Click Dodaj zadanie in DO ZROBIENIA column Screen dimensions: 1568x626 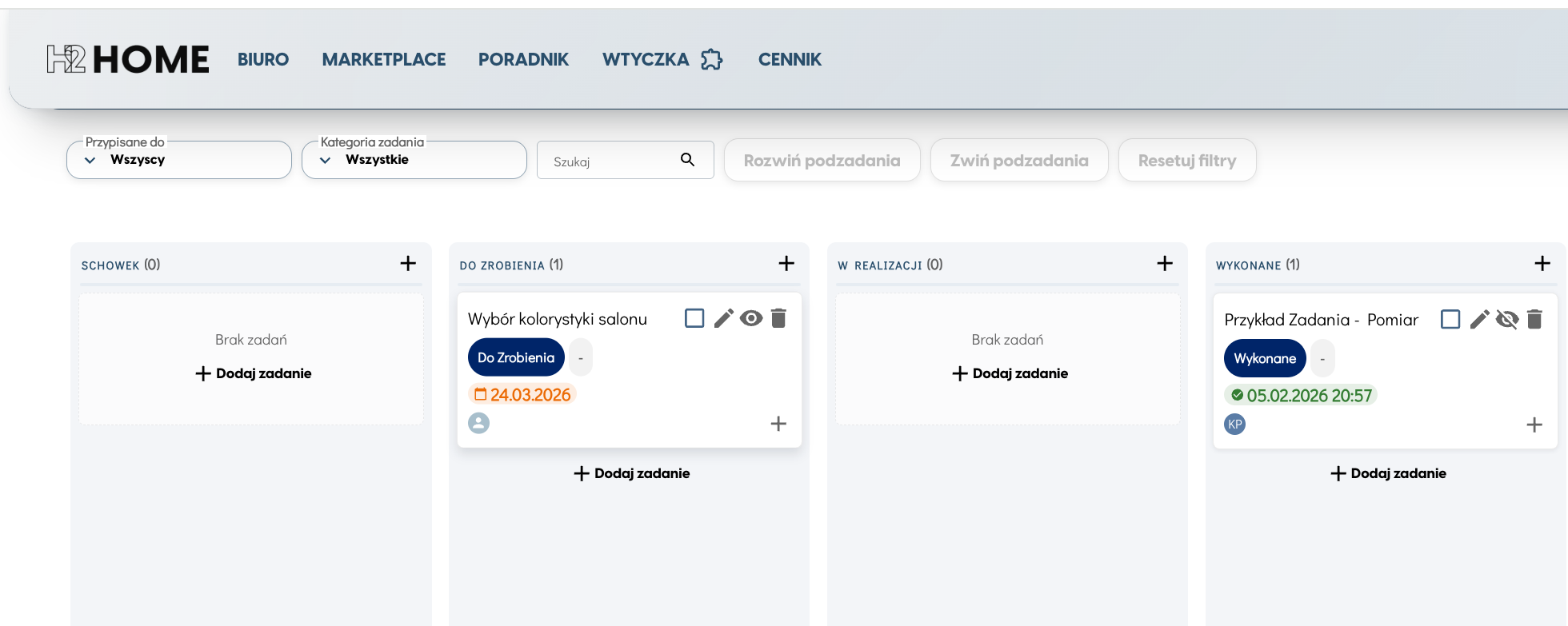click(x=632, y=473)
